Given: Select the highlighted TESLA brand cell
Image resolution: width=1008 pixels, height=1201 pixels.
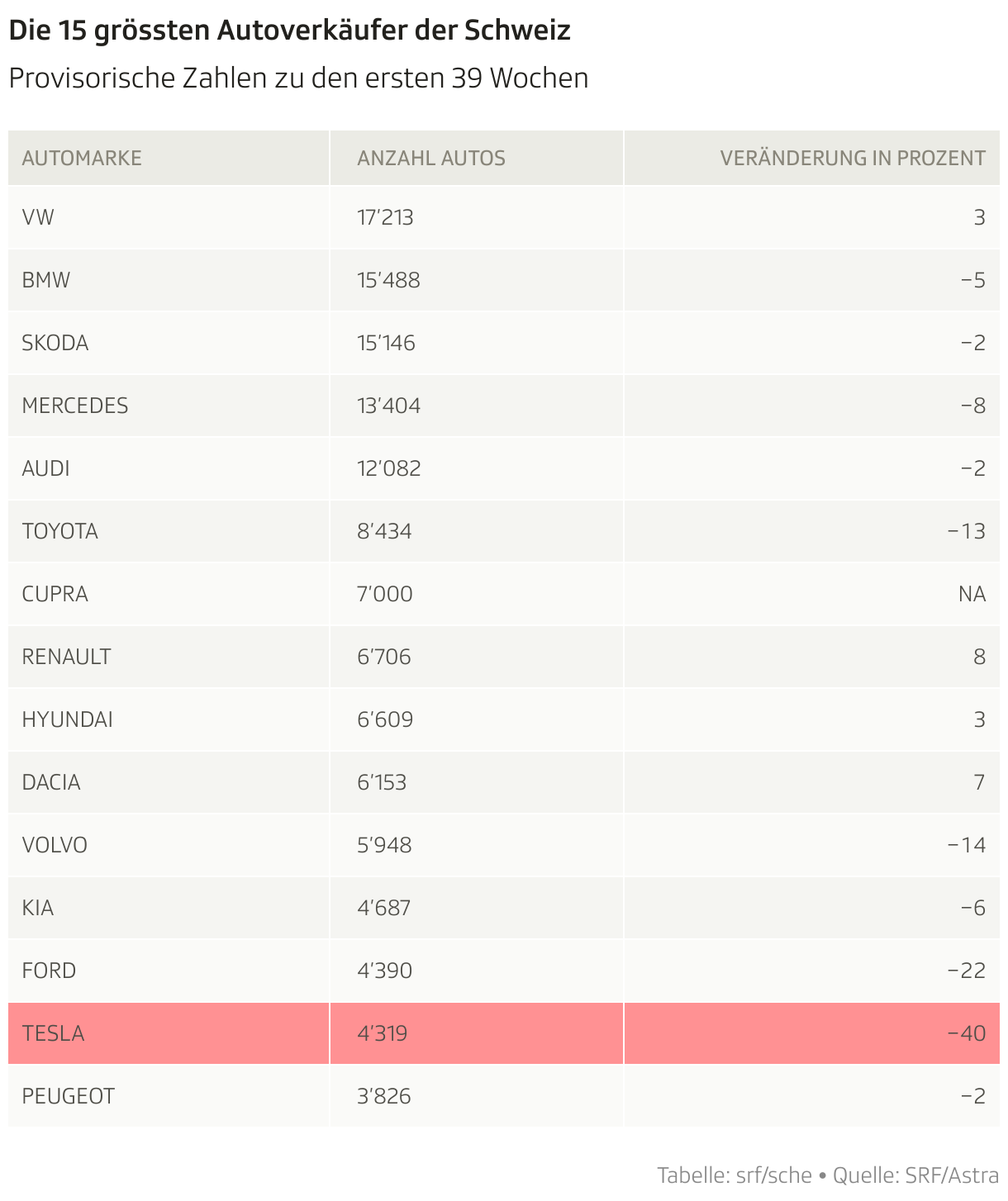Looking at the screenshot, I should [54, 1033].
